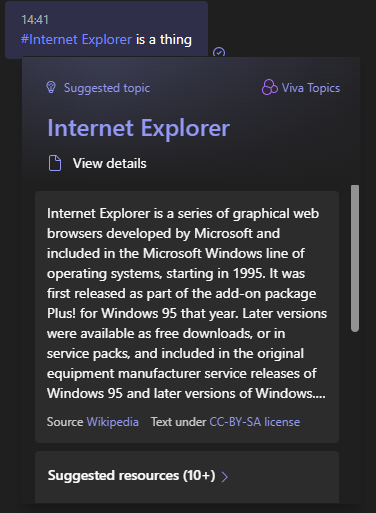Click the Viva Topics text label
376x513 pixels.
click(x=311, y=88)
